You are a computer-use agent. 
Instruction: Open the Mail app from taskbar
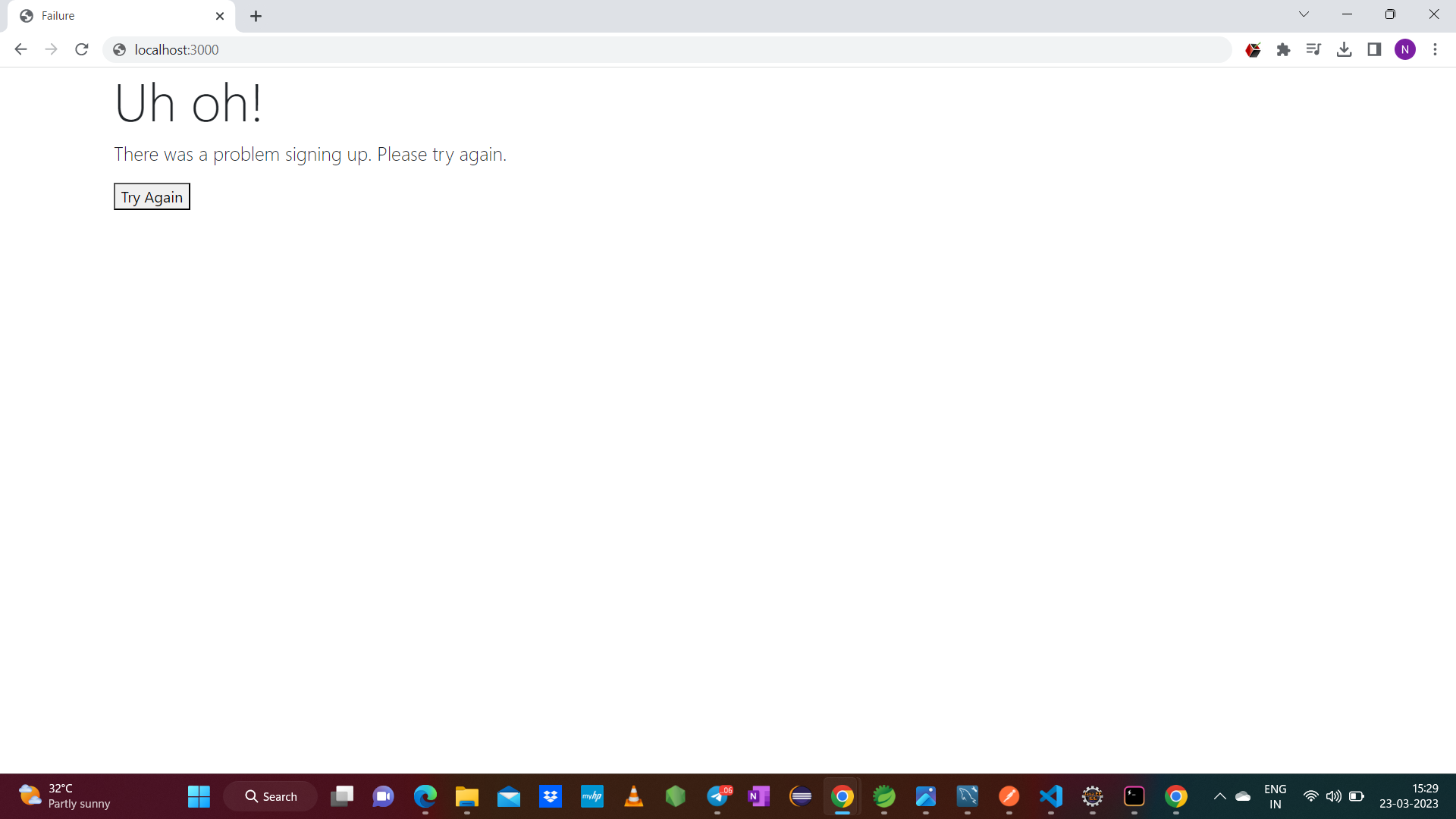[509, 796]
